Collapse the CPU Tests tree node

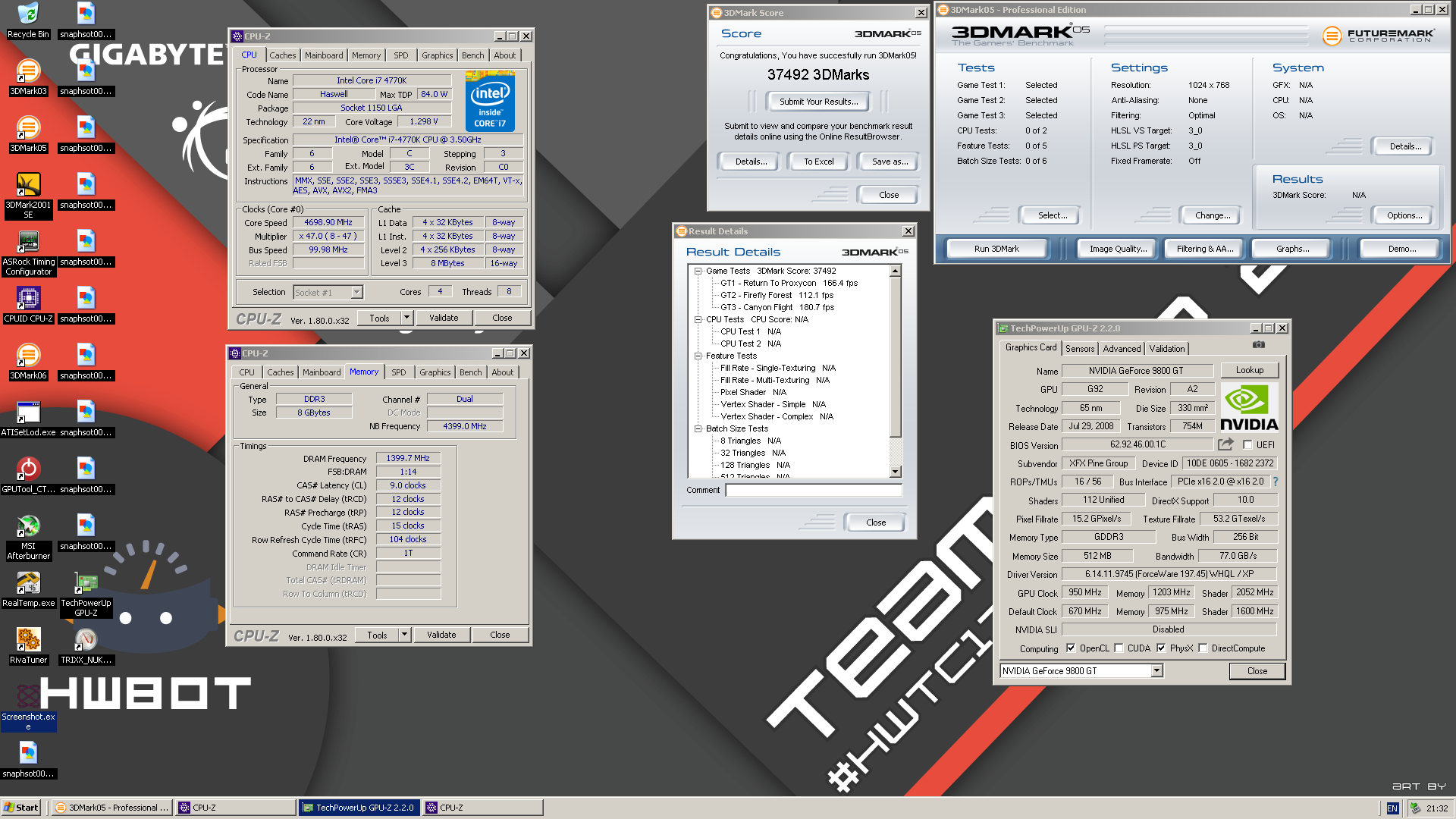click(x=698, y=319)
